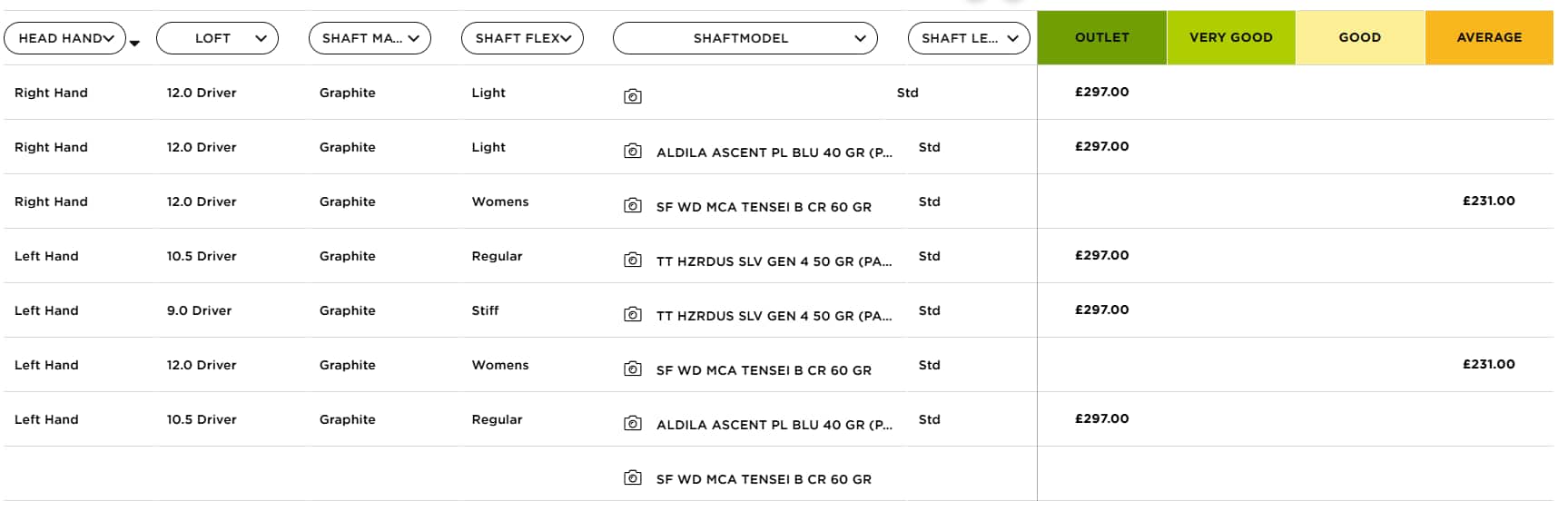Choose the £231.00 price for Right Hand Womens
This screenshot has width=1568, height=521.
tap(1488, 201)
